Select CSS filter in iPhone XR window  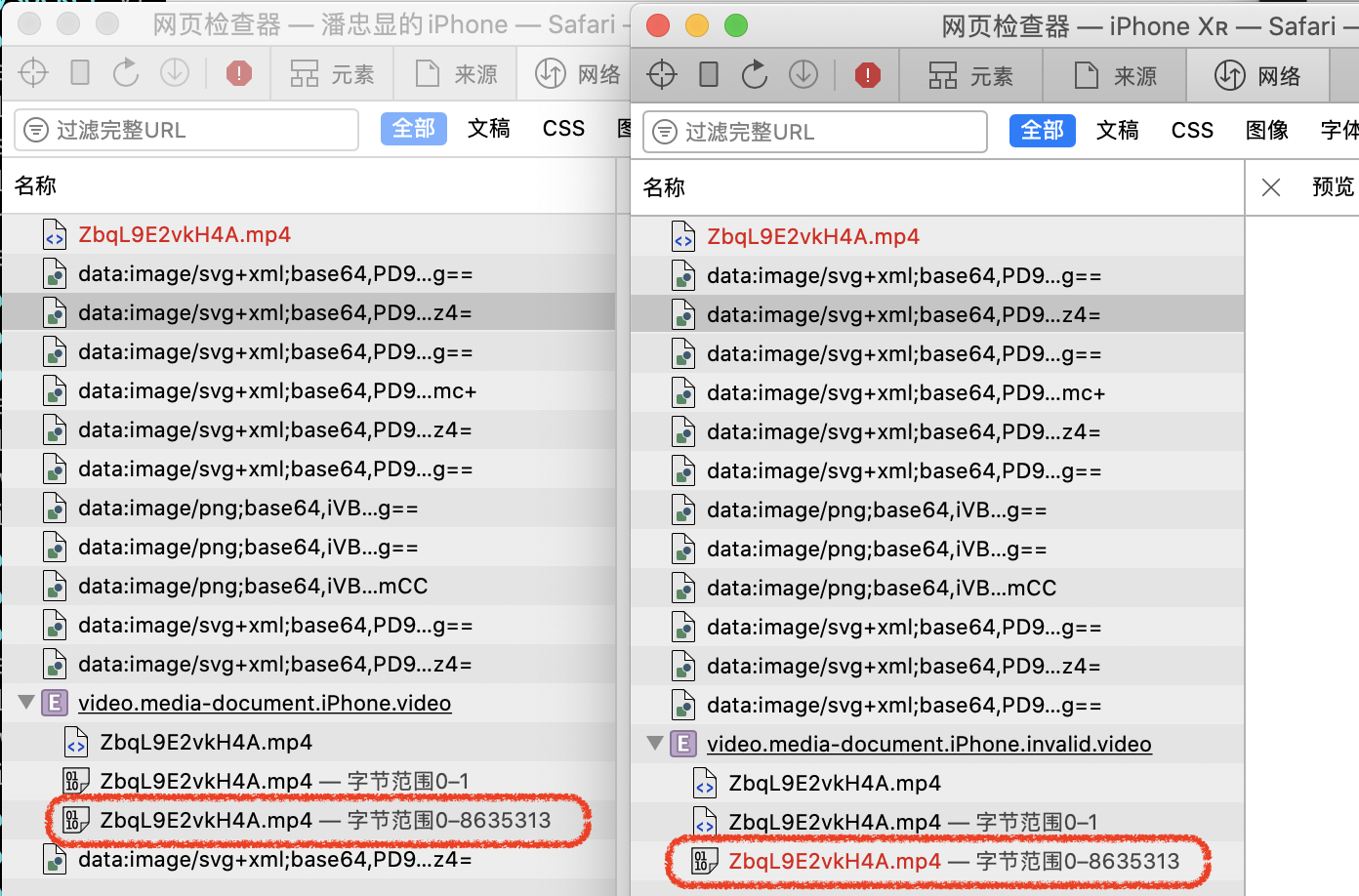pos(1192,131)
